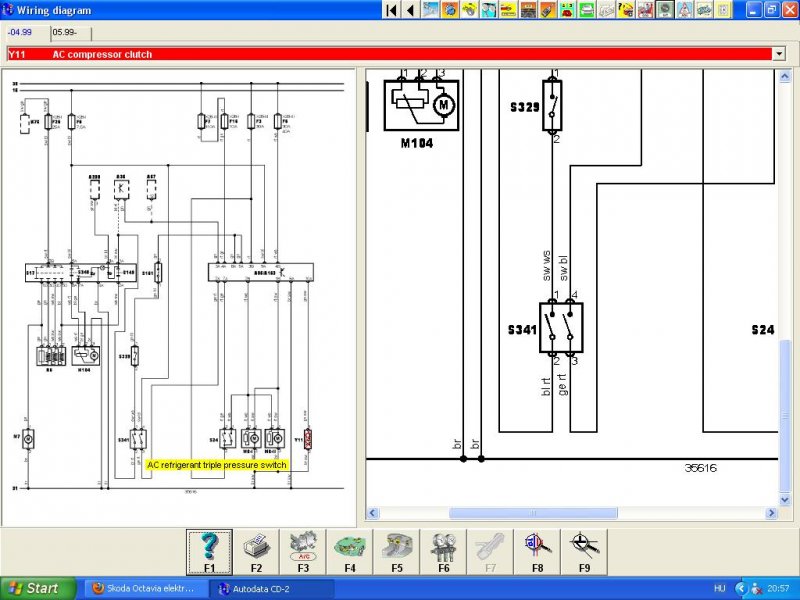Click diagram number 35616 in zoomed view
The image size is (800, 600).
pyautogui.click(x=701, y=467)
